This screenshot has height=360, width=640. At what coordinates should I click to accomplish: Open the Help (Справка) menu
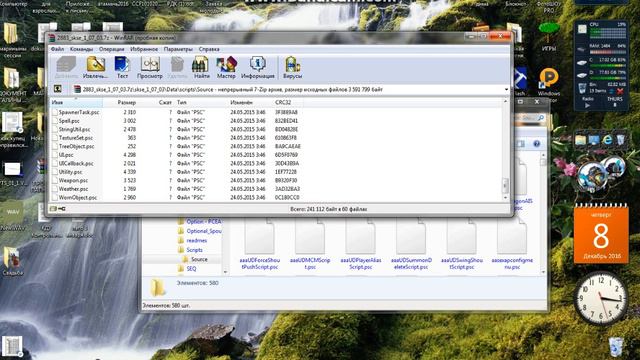point(209,49)
